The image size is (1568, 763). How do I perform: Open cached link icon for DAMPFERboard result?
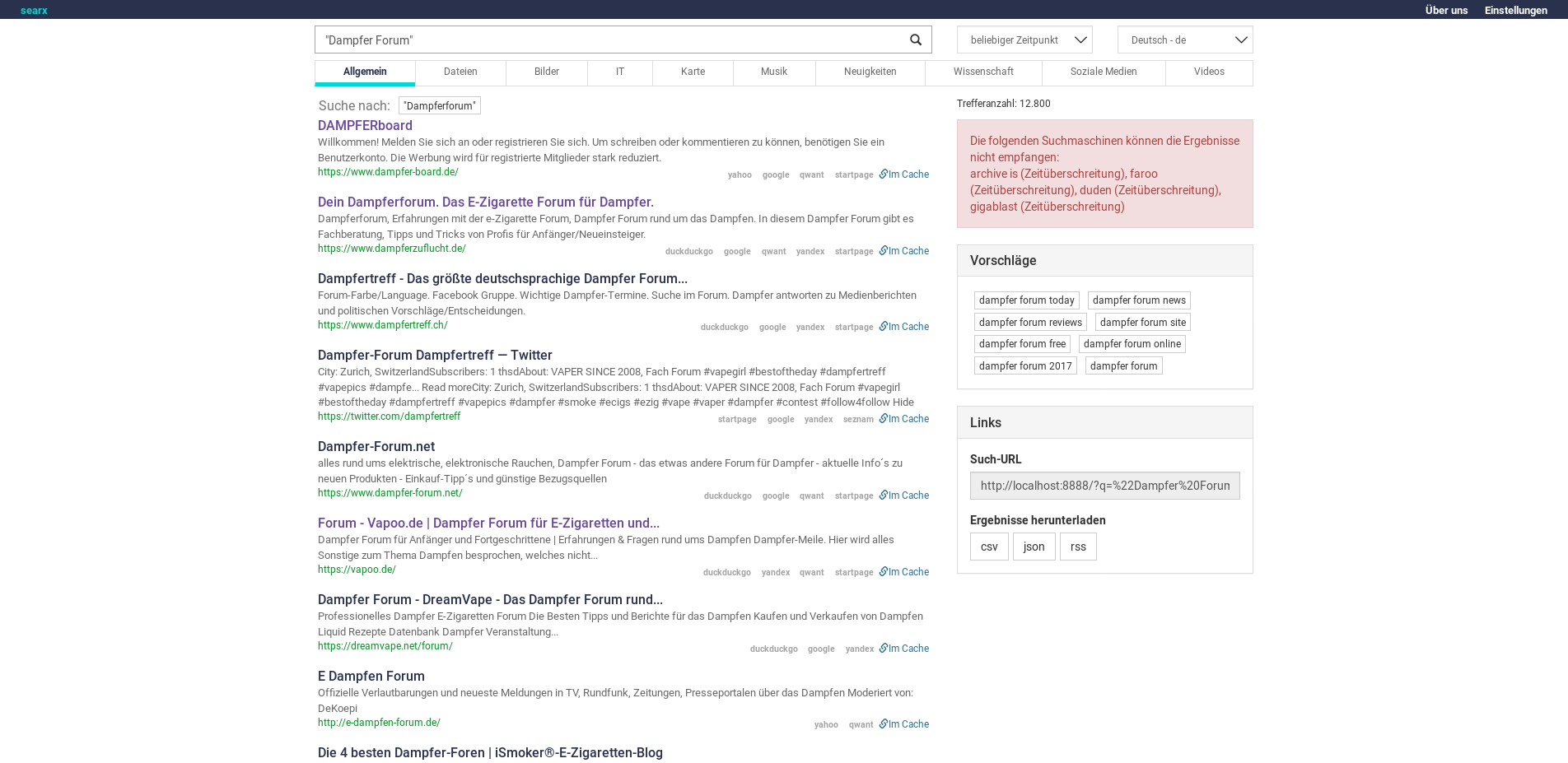(x=884, y=174)
